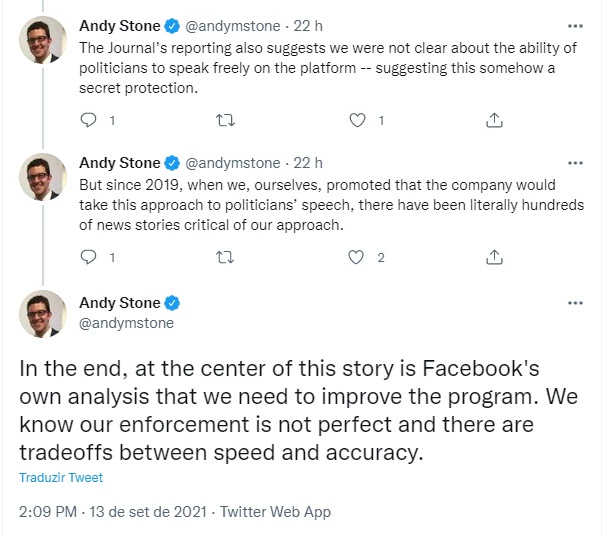Share the 'But since 2019' tweet
Viewport: 607px width, 536px height.
[x=494, y=257]
